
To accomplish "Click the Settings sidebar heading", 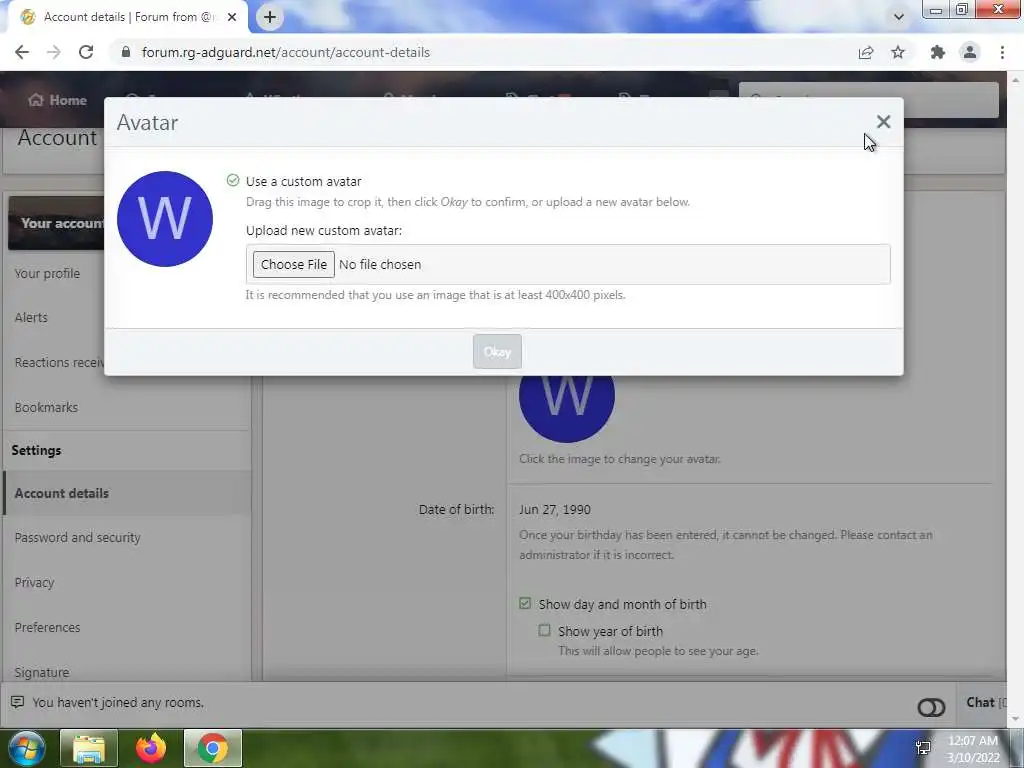I will coord(36,451).
